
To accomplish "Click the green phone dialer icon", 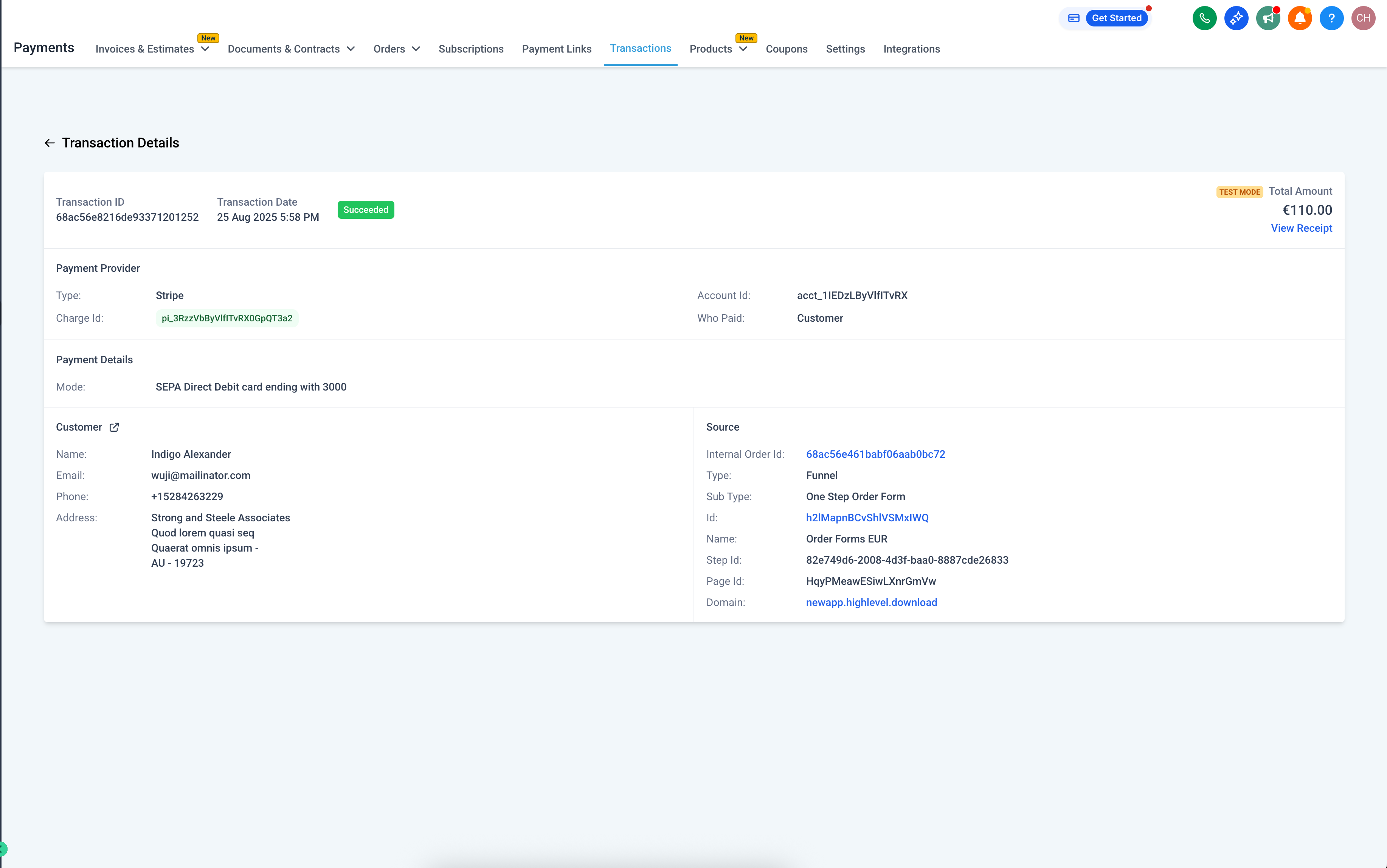I will [x=1204, y=18].
